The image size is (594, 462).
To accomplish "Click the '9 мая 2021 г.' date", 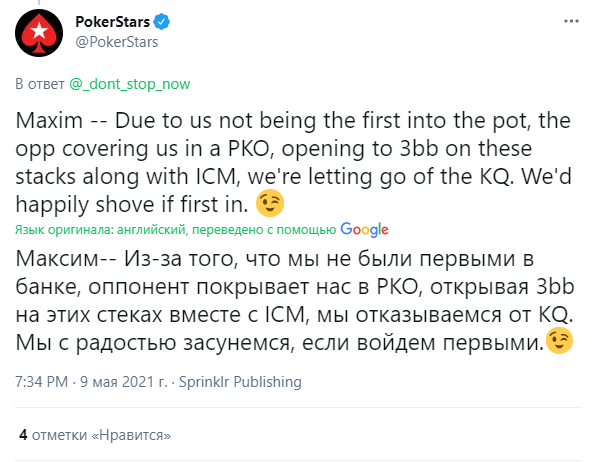I will pos(123,382).
